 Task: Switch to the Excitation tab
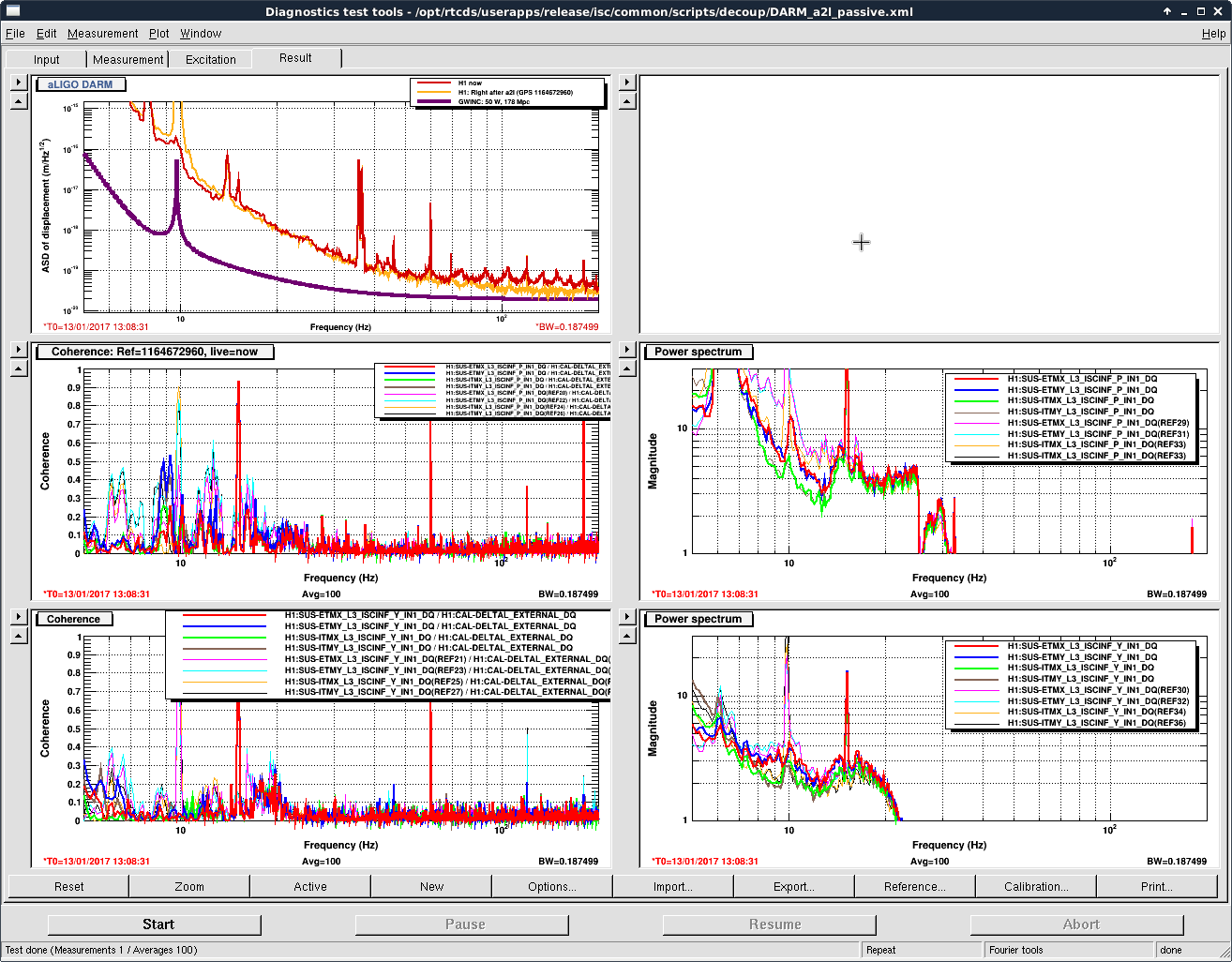(211, 59)
